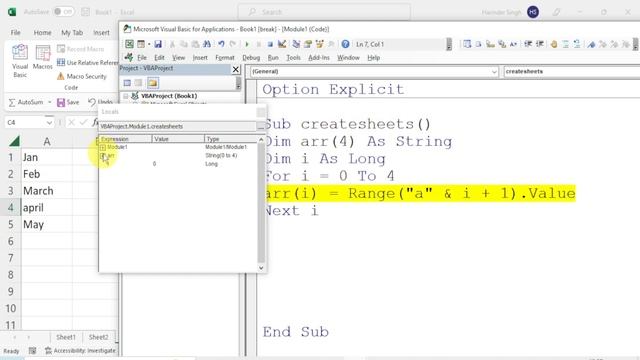Click column A header in Excel
640x360 pixels.
pos(47,141)
